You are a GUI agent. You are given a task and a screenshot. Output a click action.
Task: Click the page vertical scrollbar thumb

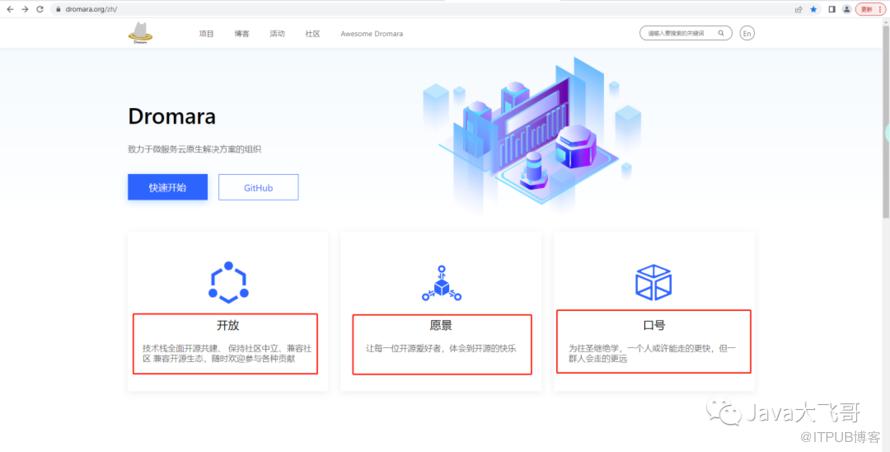[x=885, y=122]
